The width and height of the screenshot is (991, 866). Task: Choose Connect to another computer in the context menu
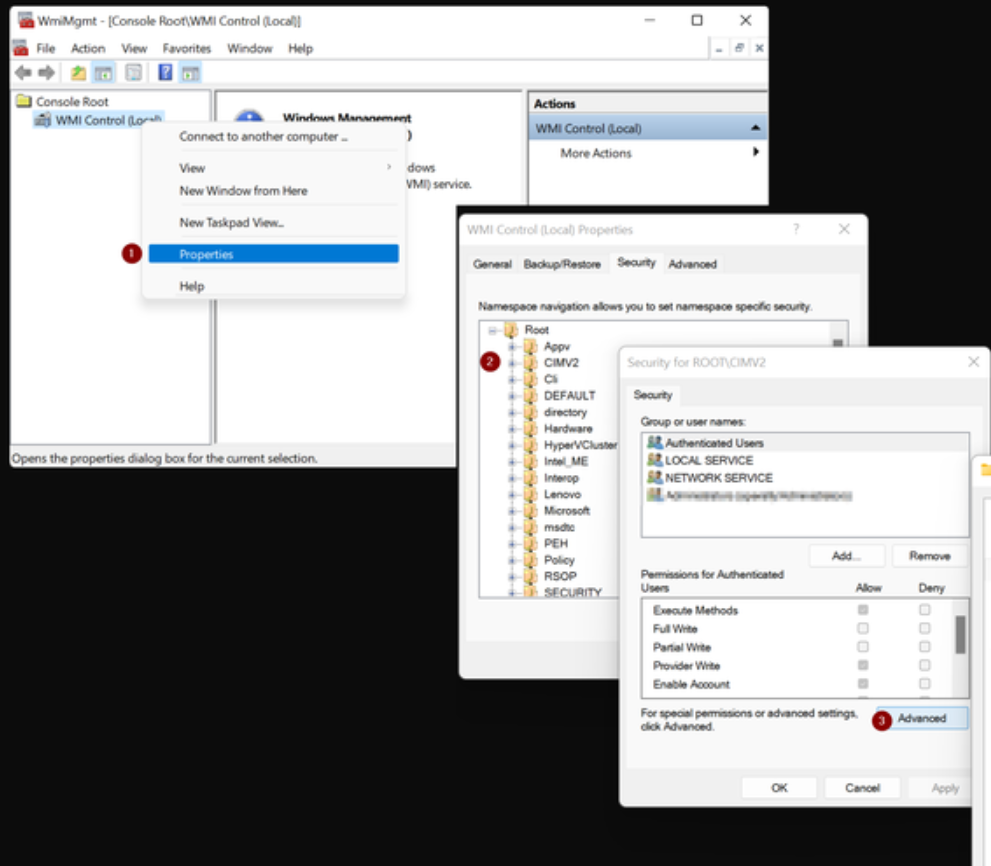pyautogui.click(x=274, y=137)
